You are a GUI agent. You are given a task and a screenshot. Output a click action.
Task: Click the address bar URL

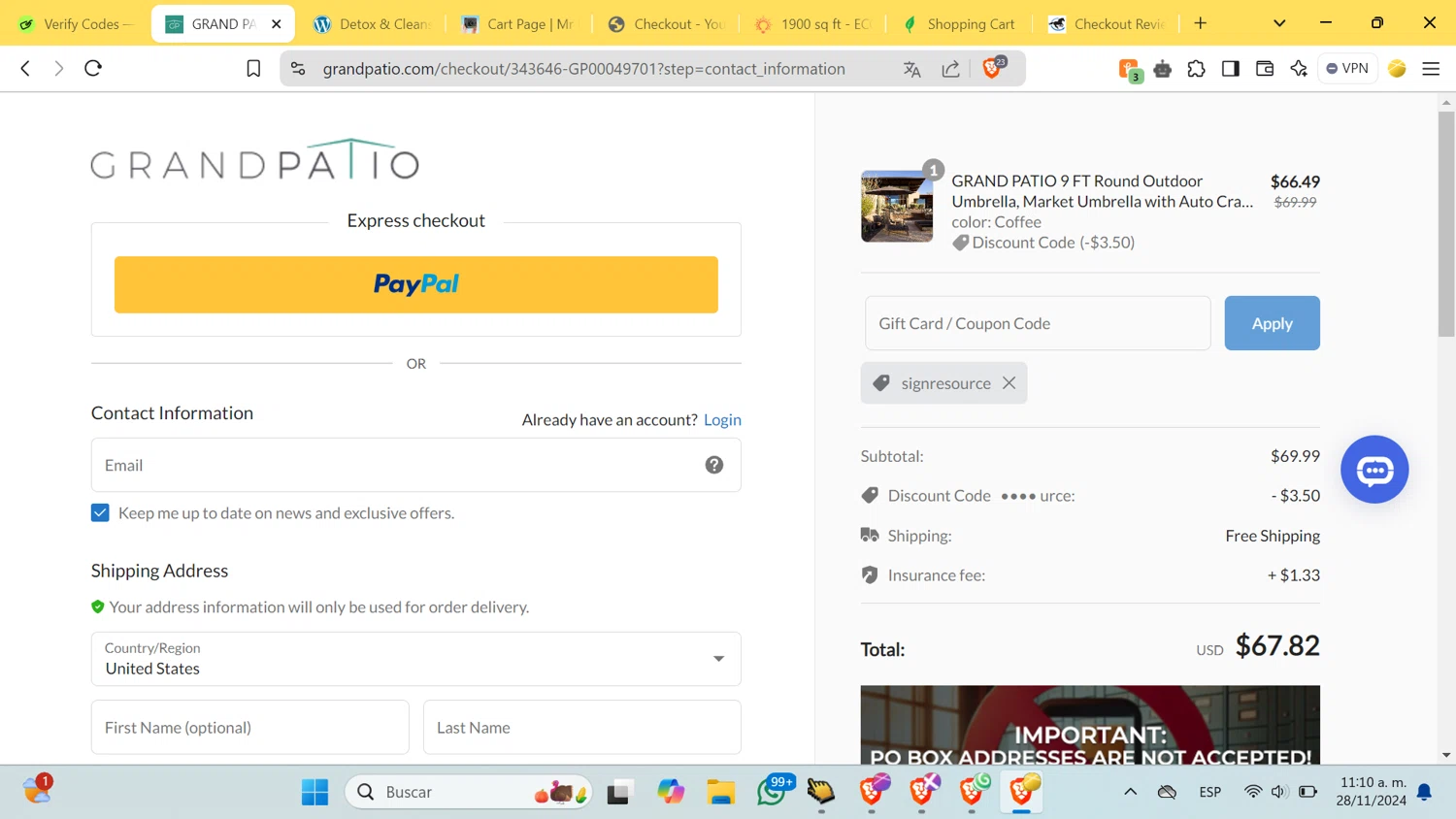tap(583, 69)
